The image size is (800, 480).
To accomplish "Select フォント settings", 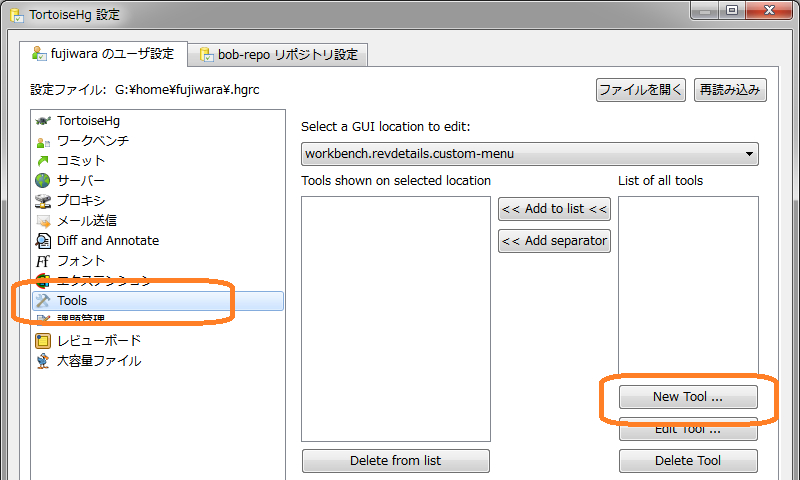I will coord(158,261).
